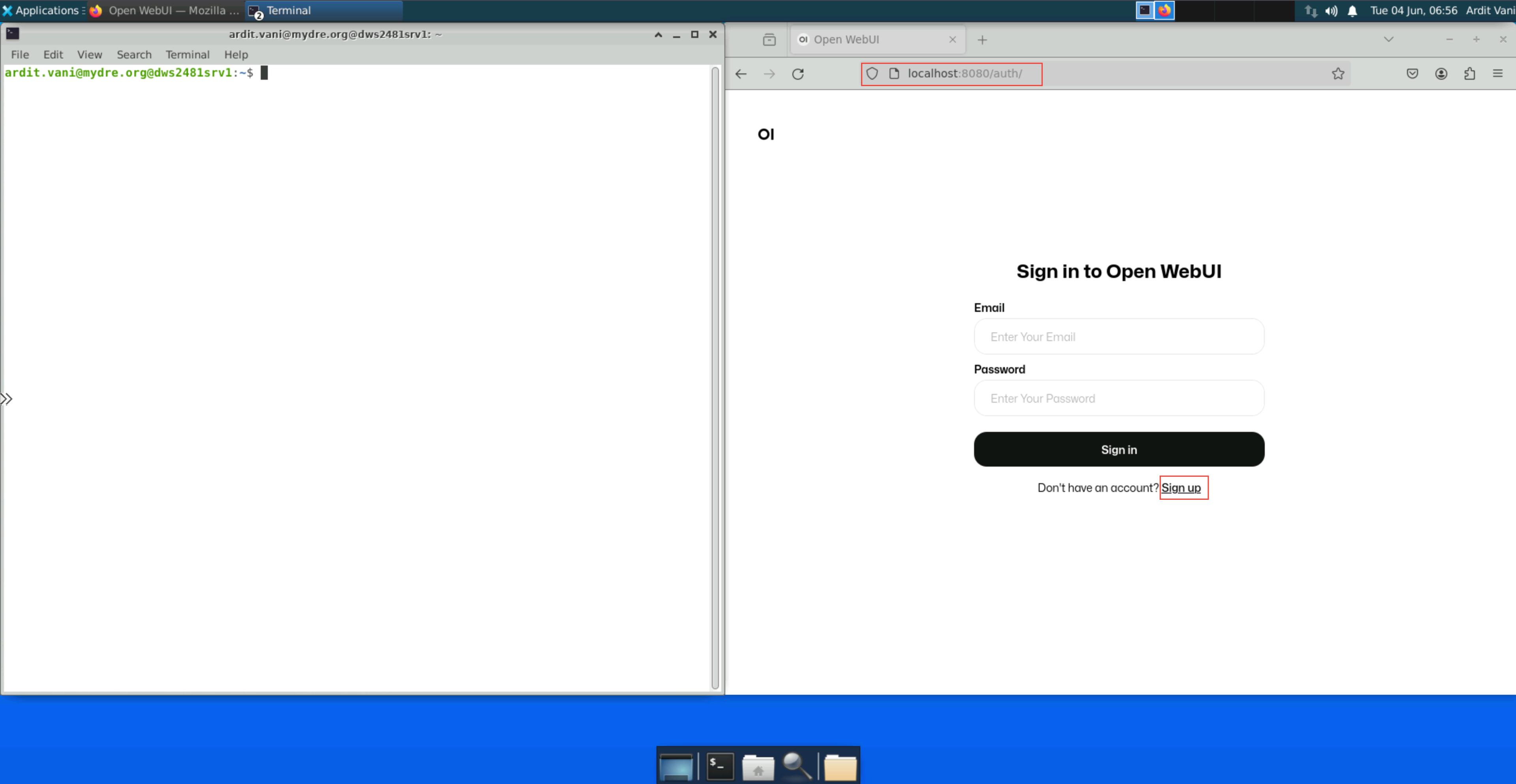Open the Applications menu in top panel
The width and height of the screenshot is (1516, 784).
(x=43, y=11)
